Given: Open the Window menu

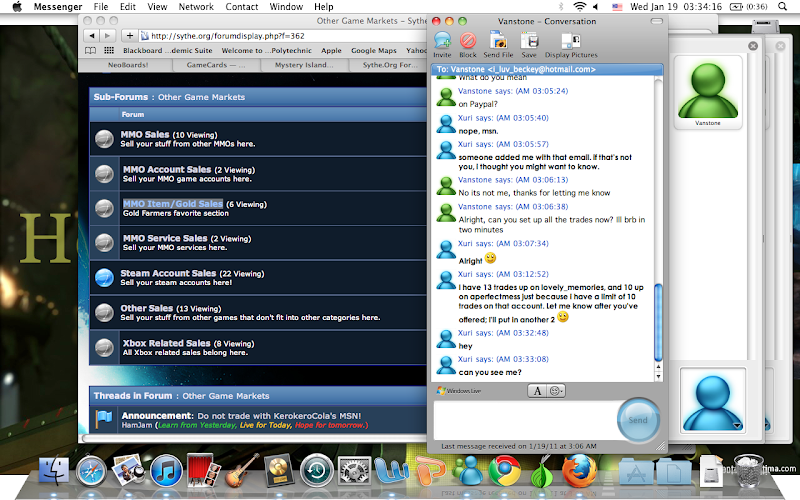Looking at the screenshot, I should point(286,7).
